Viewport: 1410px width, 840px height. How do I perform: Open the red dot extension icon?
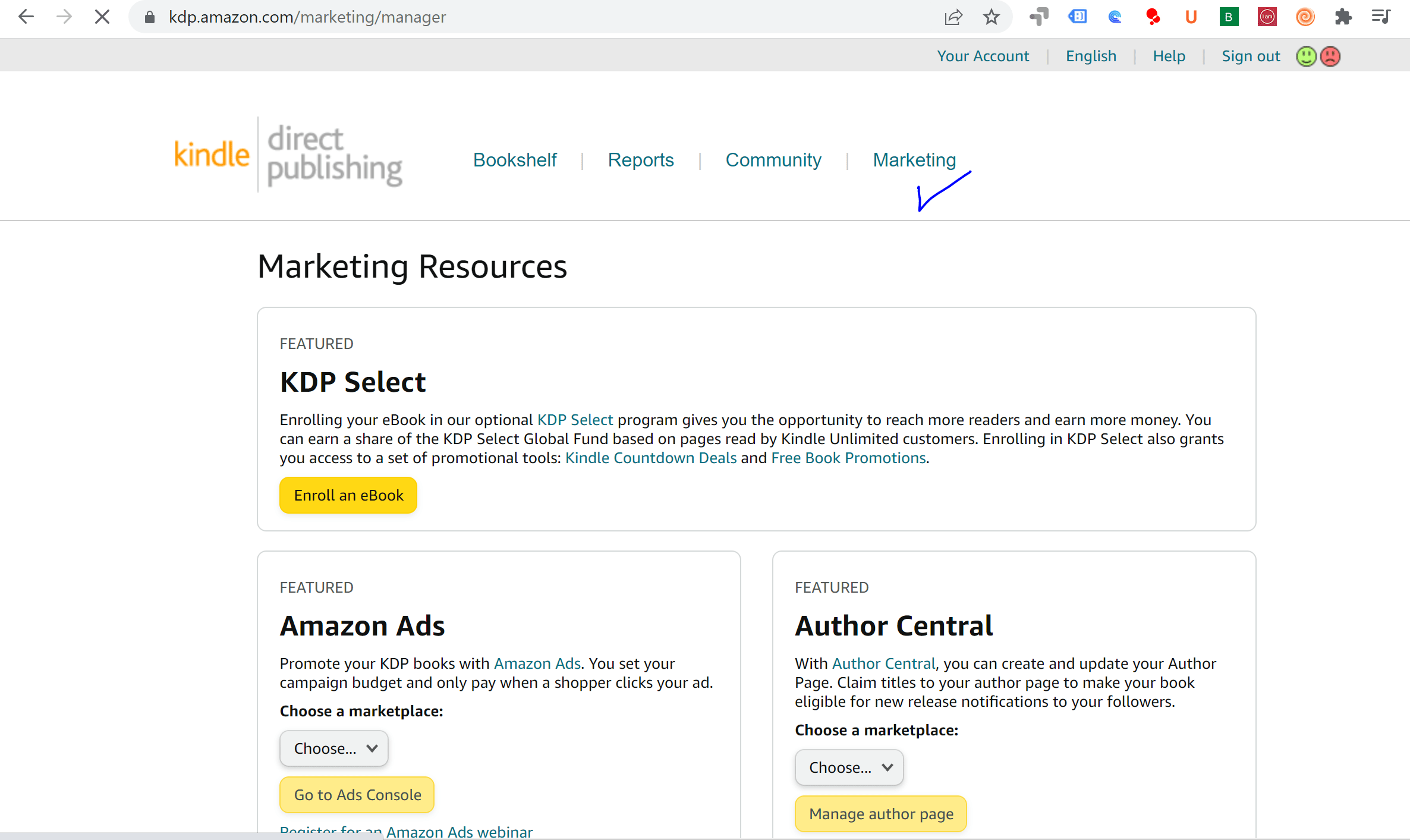[1153, 17]
